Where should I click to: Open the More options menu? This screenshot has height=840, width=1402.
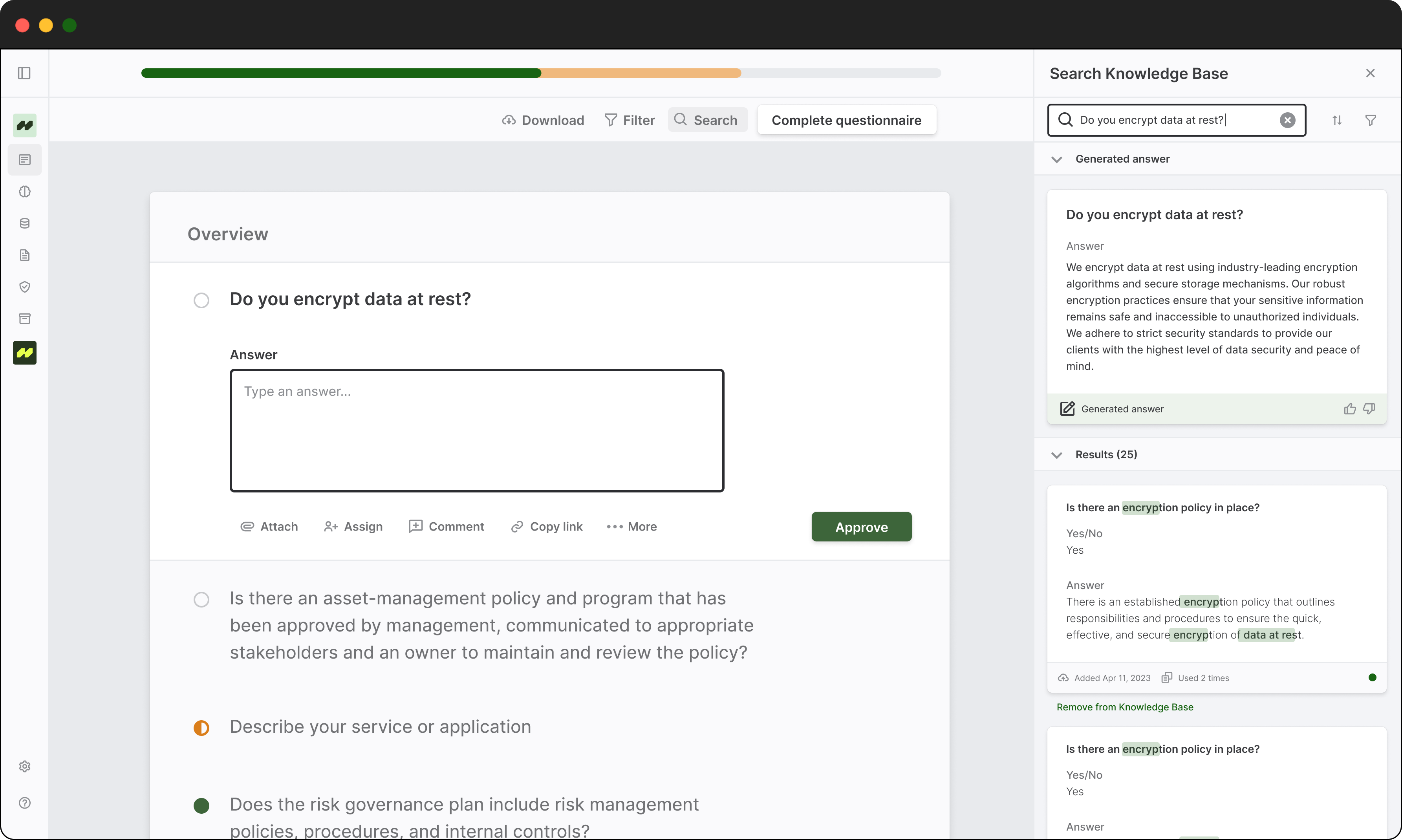(631, 526)
